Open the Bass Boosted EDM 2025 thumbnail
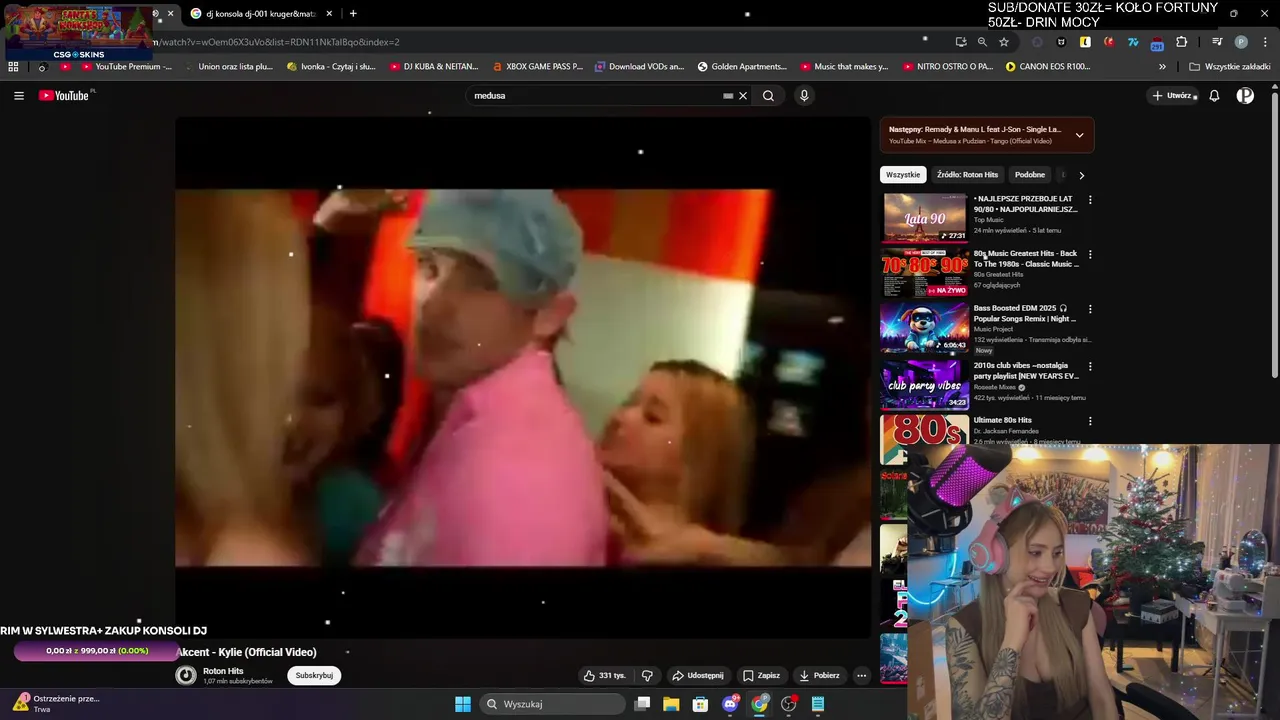This screenshot has width=1280, height=720. (x=924, y=328)
